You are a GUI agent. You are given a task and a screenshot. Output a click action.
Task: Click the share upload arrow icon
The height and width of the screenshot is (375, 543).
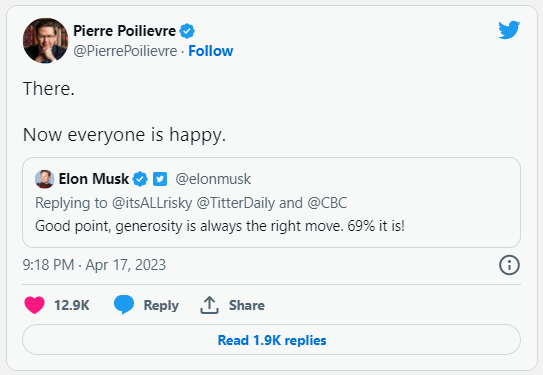point(209,305)
